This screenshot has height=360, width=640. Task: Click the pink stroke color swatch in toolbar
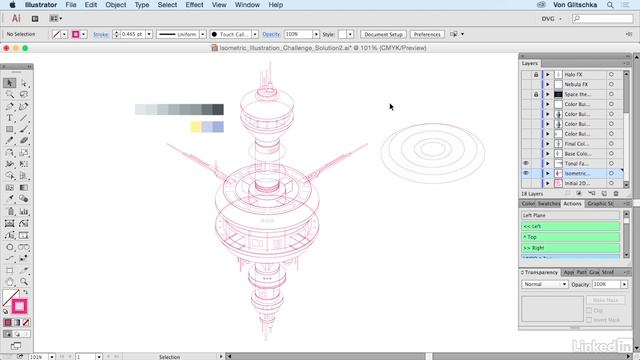pyautogui.click(x=19, y=307)
